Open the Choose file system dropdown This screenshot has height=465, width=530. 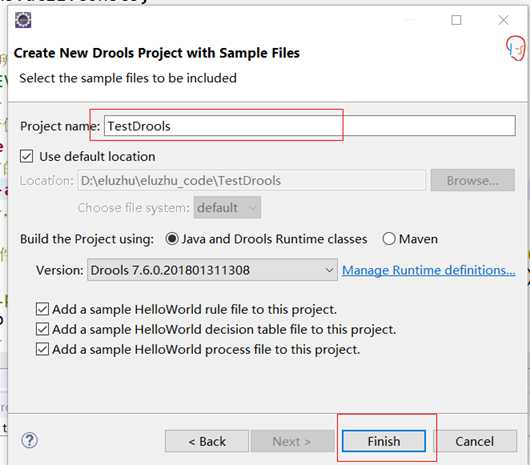coord(227,207)
